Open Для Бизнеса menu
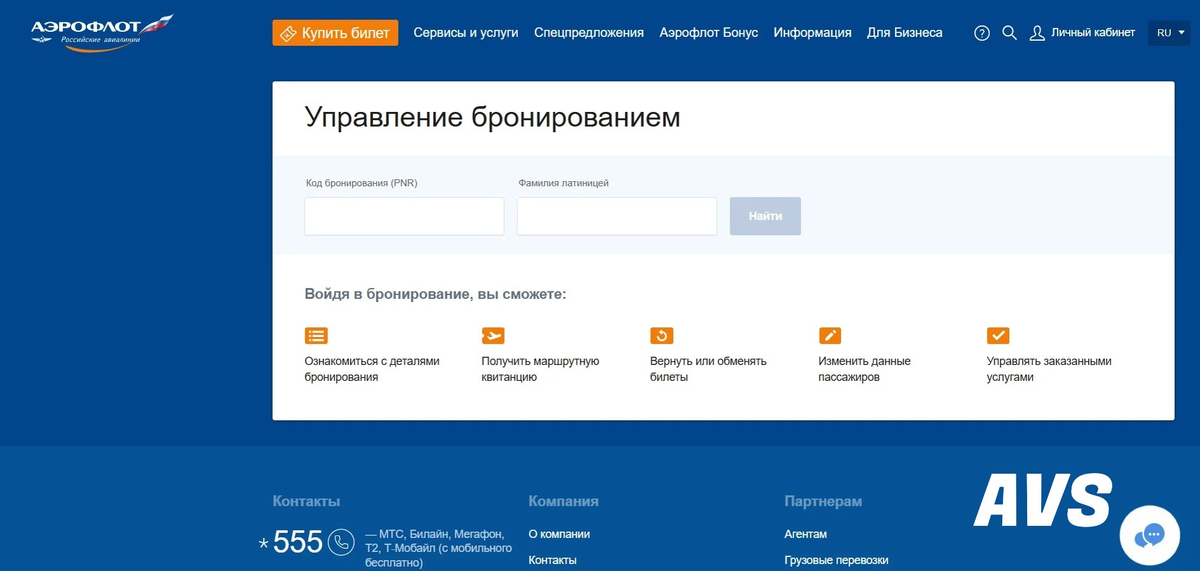 [x=905, y=33]
